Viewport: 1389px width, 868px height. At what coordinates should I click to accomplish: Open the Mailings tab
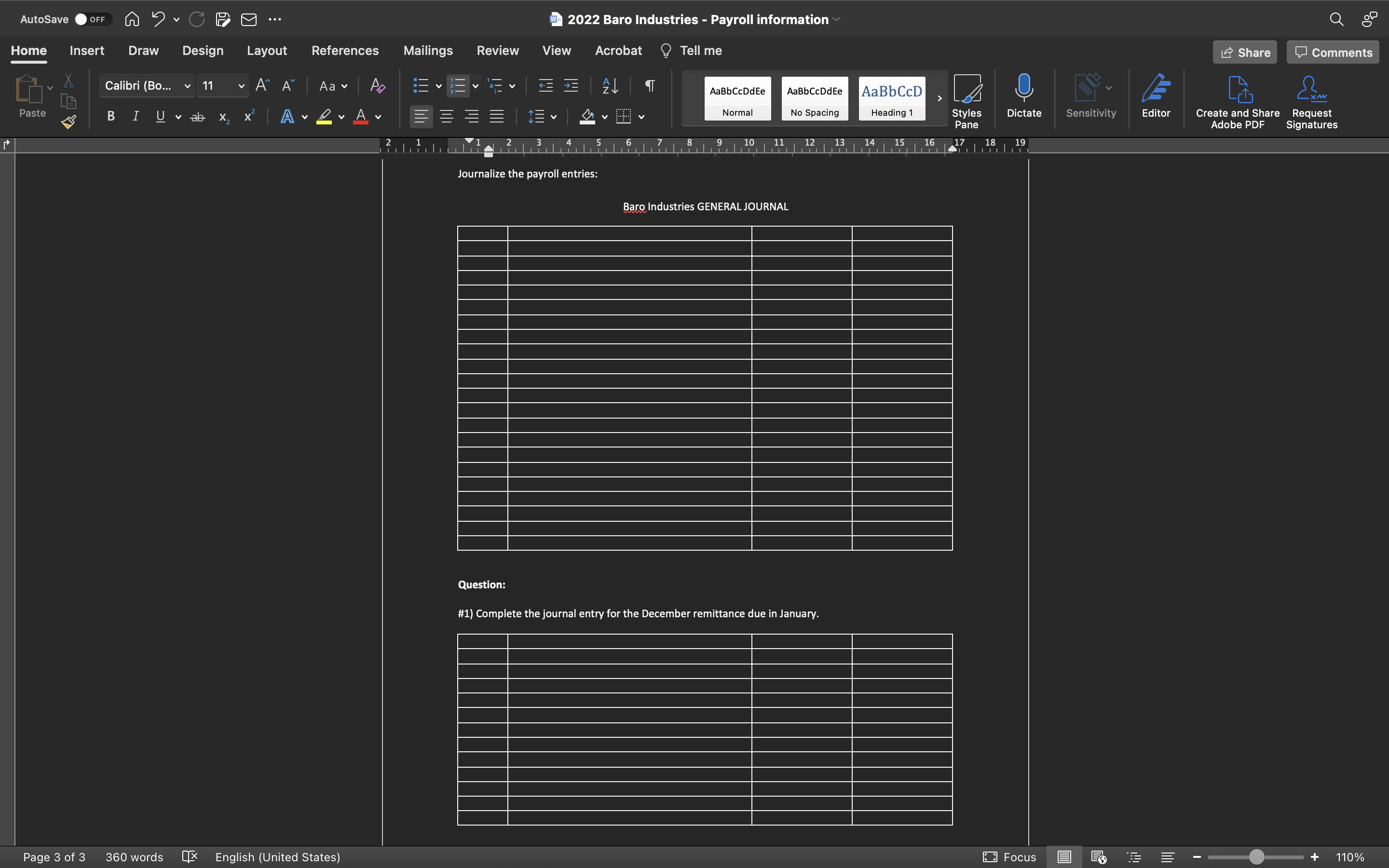428,51
